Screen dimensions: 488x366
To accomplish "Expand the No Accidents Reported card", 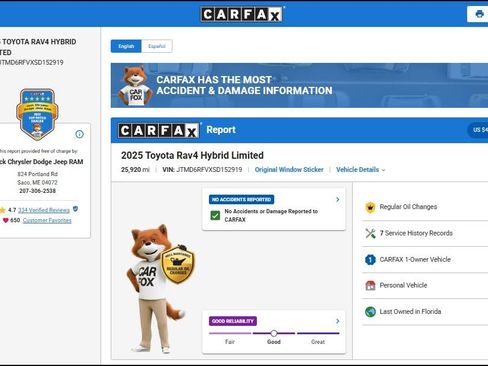I will click(x=338, y=199).
